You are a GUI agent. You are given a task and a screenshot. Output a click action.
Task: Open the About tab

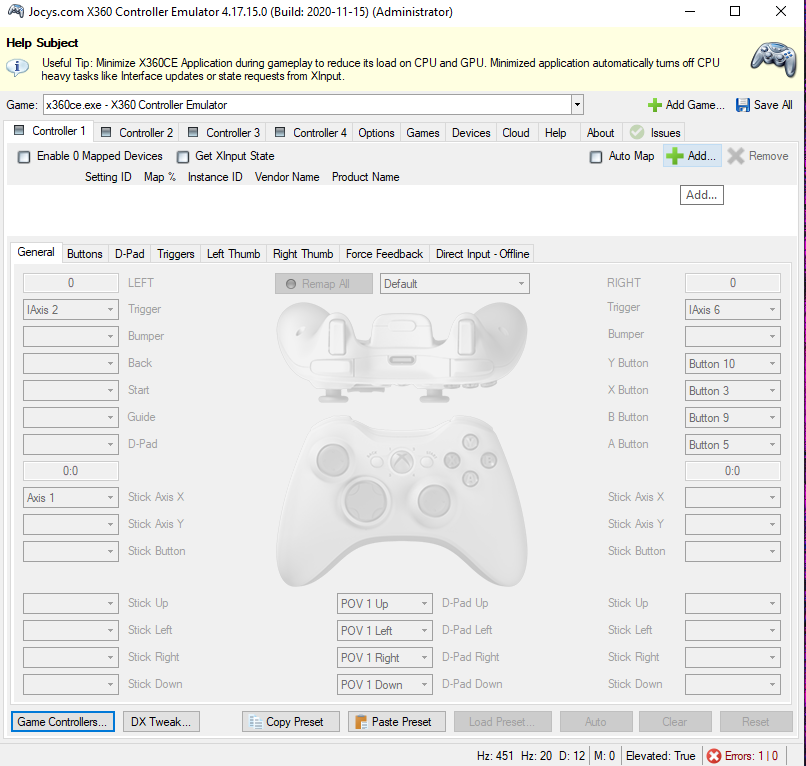coord(600,133)
